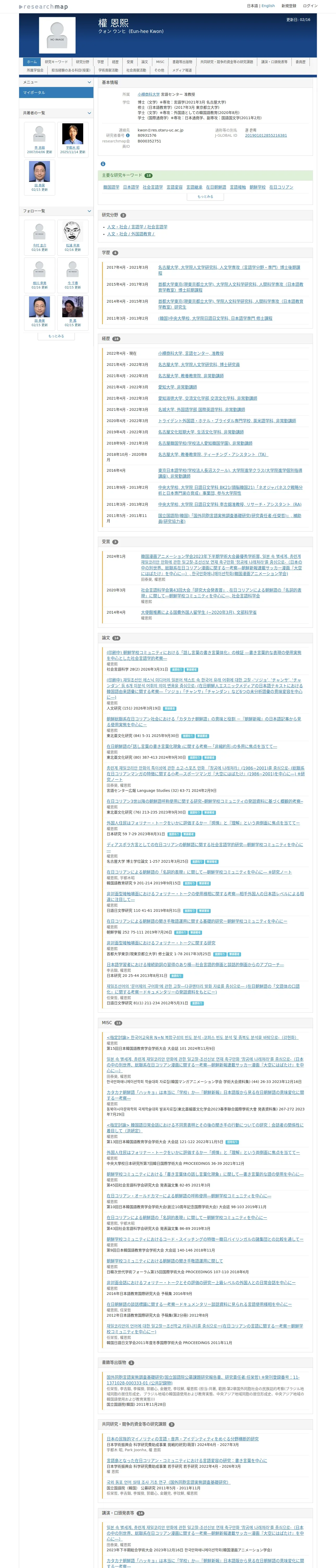The height and width of the screenshot is (1568, 336).
Task: Open follower 細川 泰恵's avatar
Action: (40, 270)
